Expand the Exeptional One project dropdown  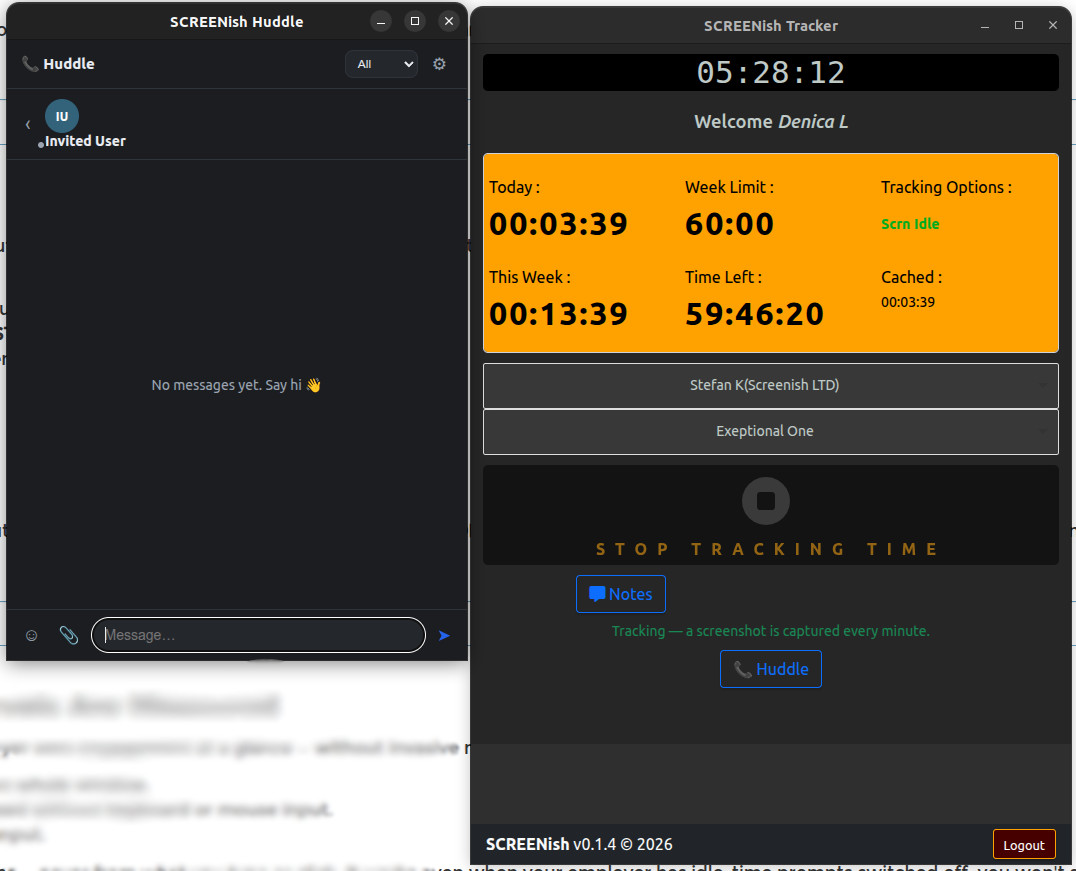(771, 432)
